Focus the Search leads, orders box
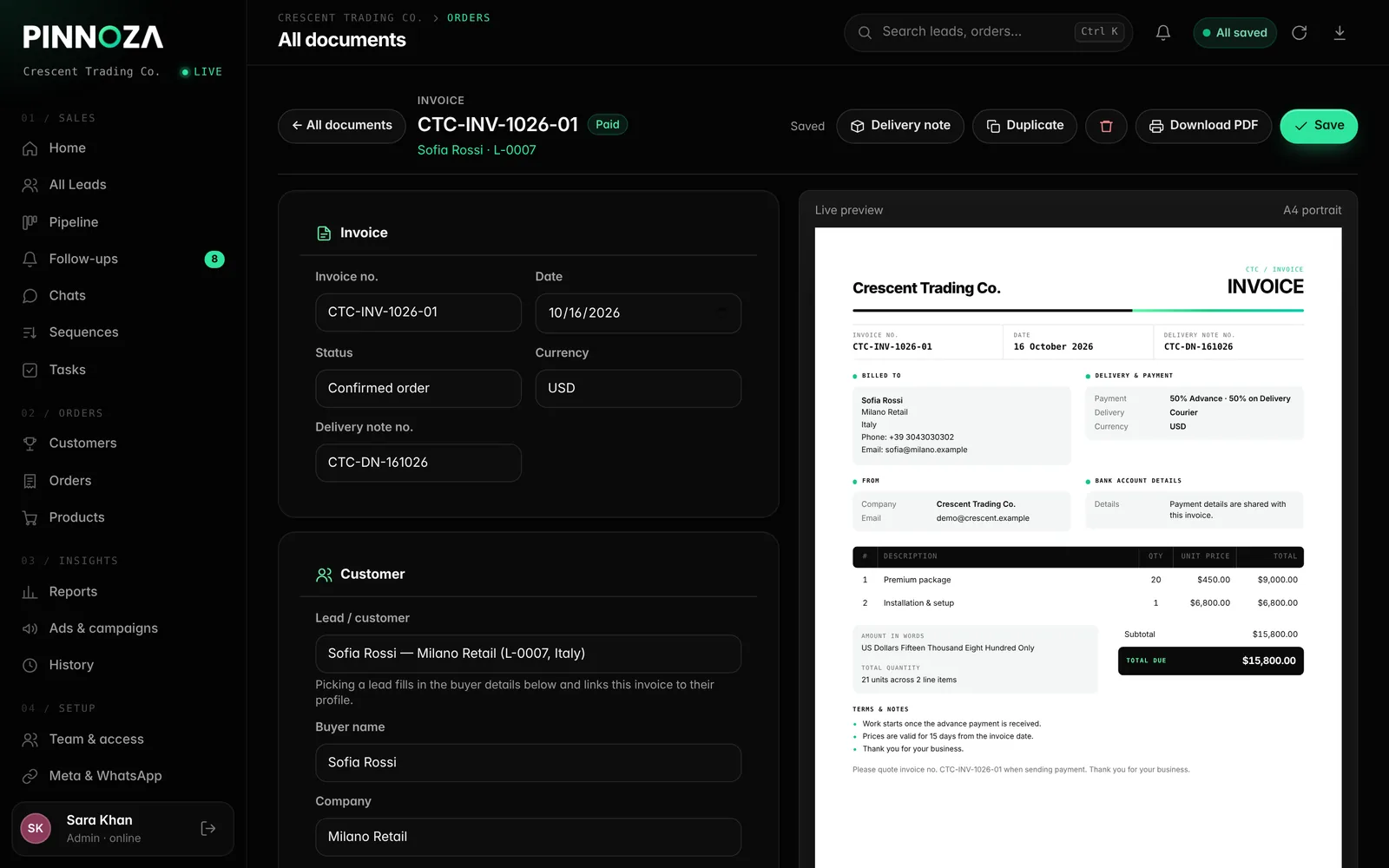The image size is (1389, 868). [988, 32]
